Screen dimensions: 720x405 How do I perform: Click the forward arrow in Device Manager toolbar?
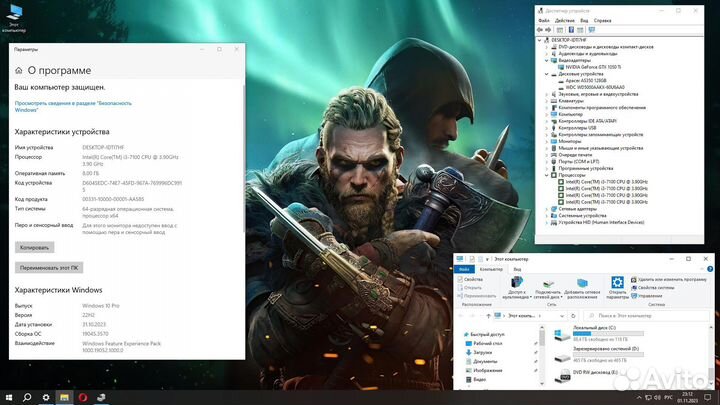point(548,30)
